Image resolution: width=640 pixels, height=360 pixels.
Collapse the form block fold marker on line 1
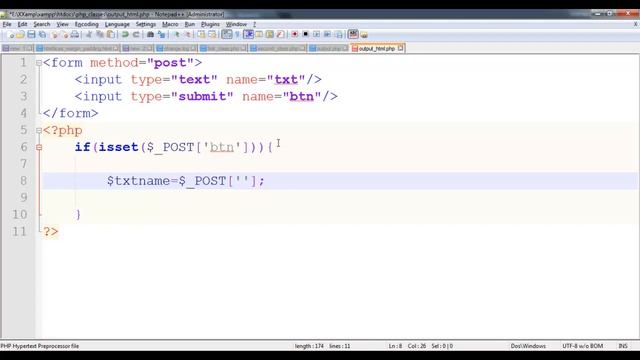pos(39,63)
